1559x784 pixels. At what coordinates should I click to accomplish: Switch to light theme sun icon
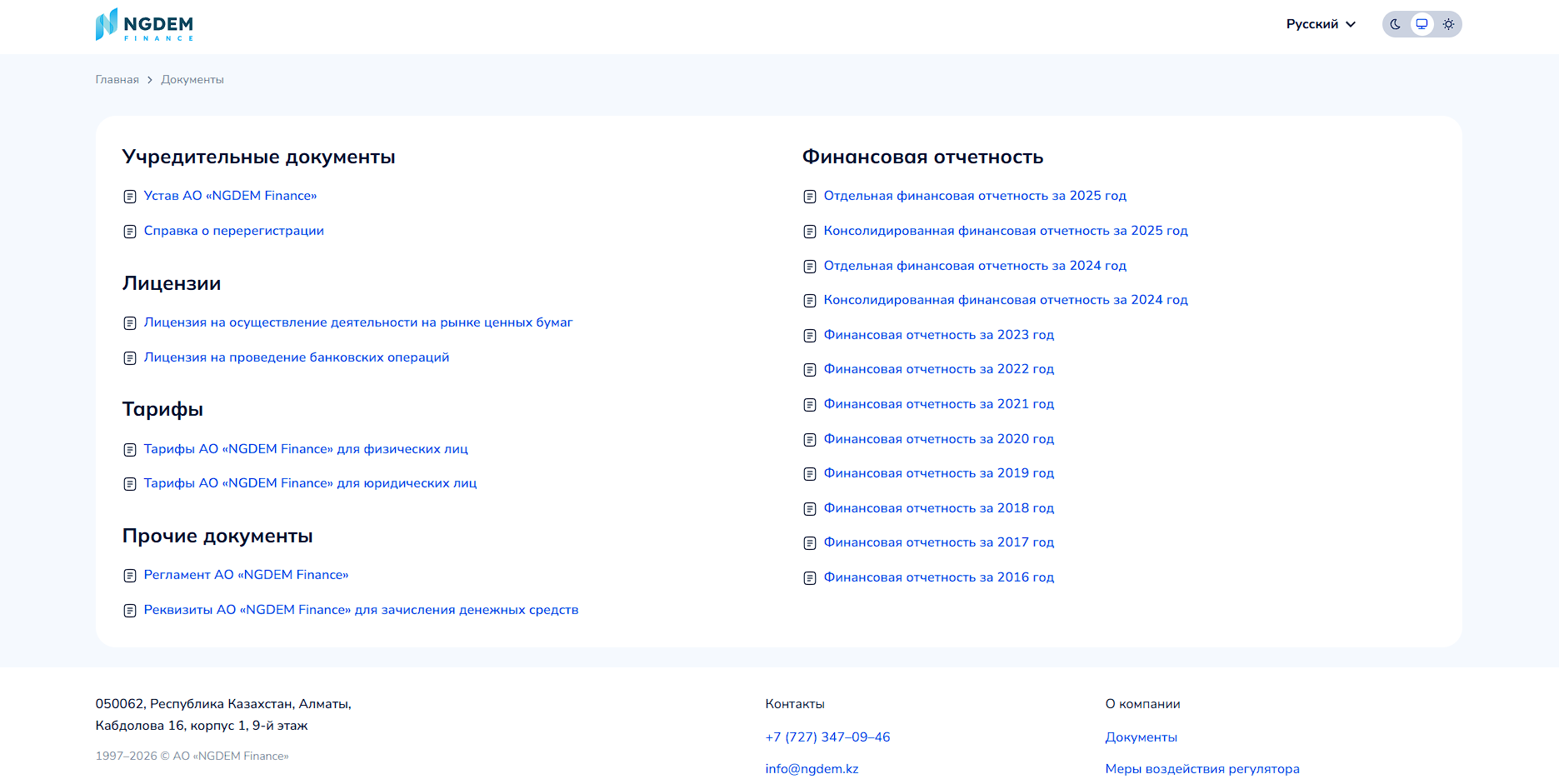[1449, 24]
